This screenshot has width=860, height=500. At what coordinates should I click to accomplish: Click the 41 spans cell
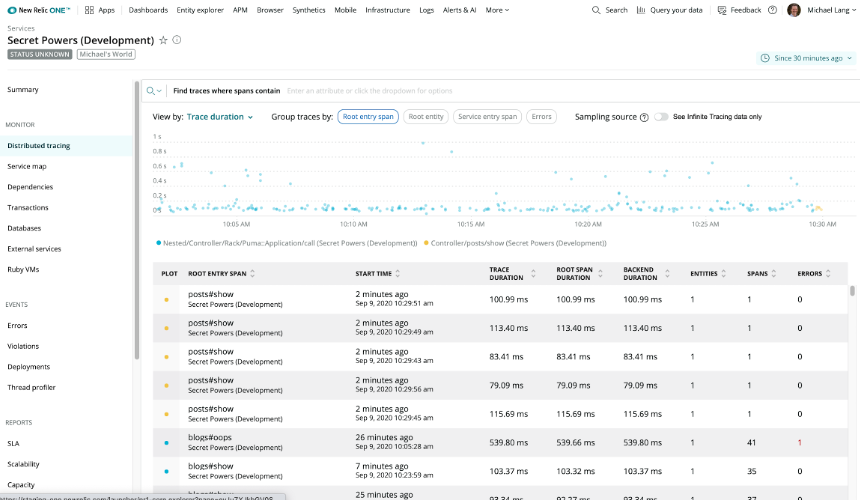[x=751, y=442]
